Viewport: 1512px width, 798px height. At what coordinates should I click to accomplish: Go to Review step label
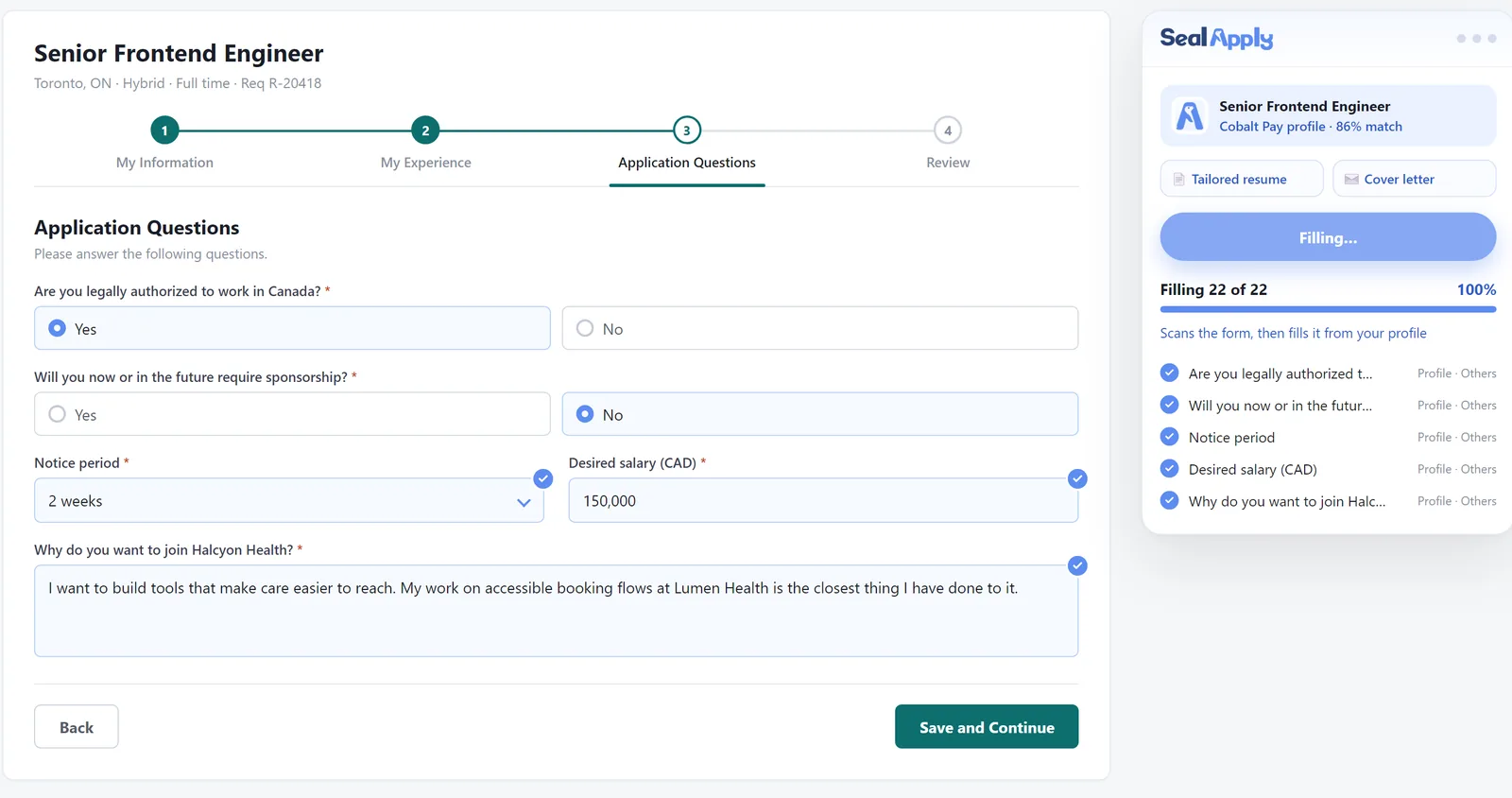pyautogui.click(x=948, y=163)
